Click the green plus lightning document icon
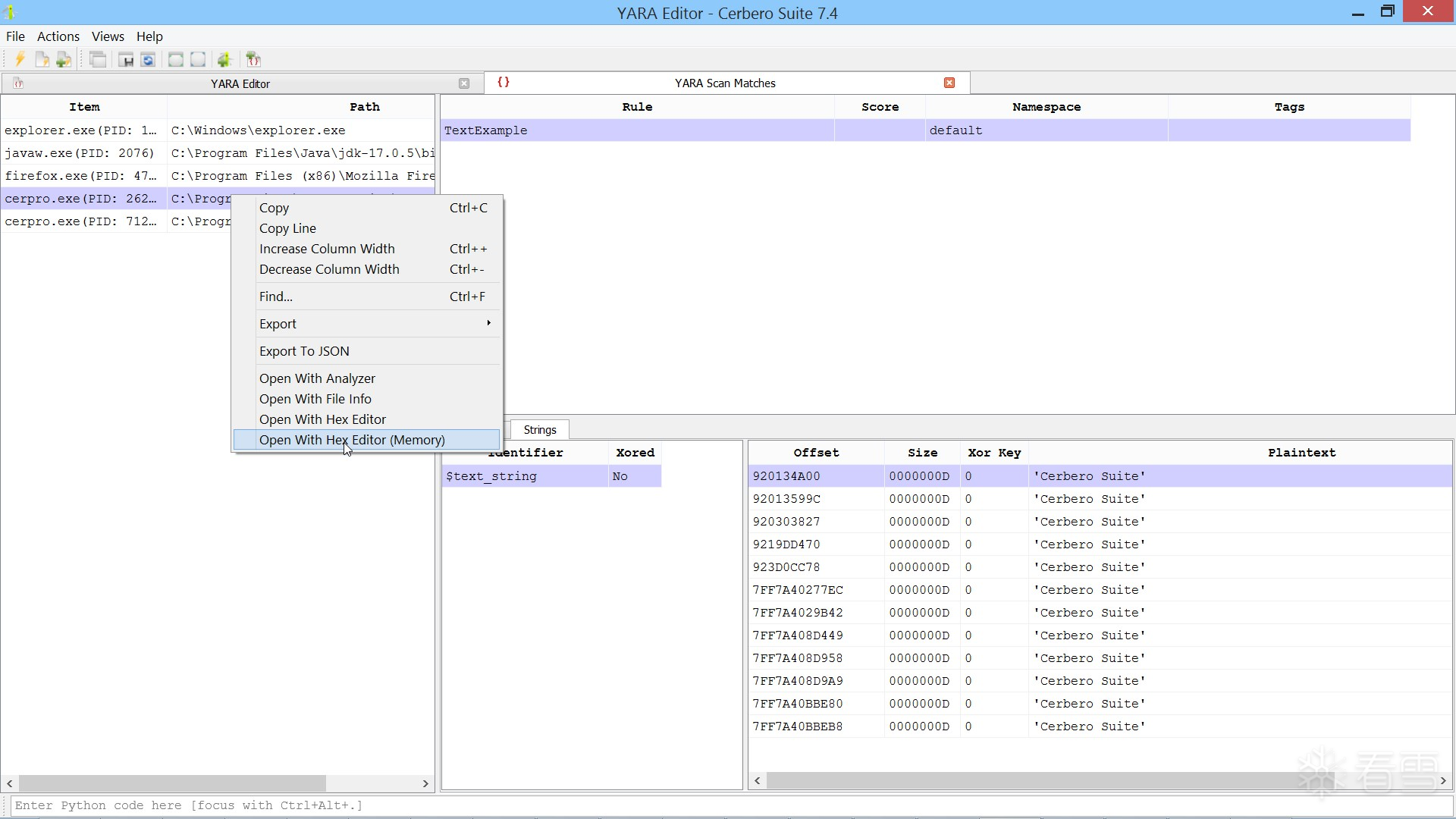Screen dimensions: 1456x819 (64, 59)
